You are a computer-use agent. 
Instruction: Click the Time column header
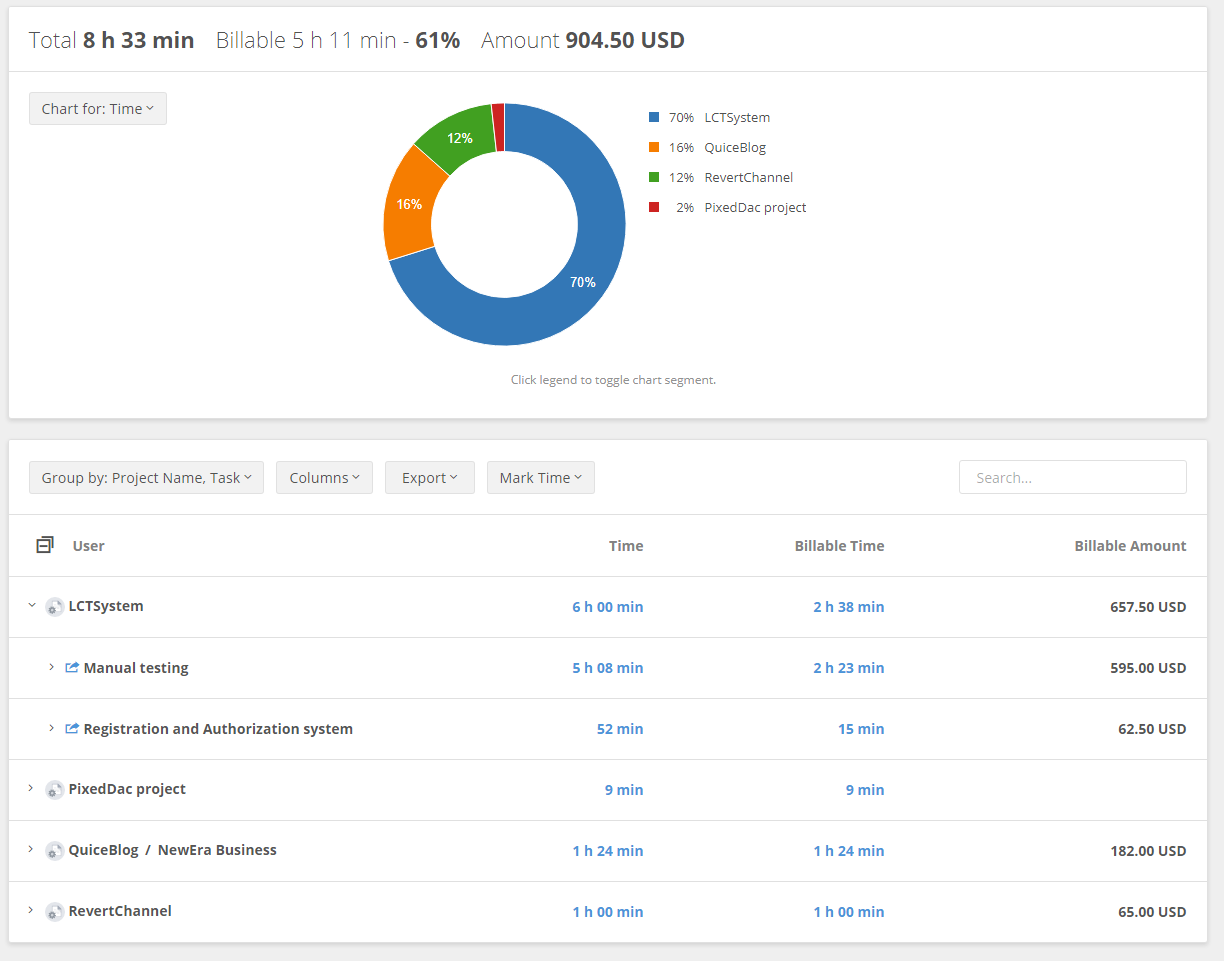click(626, 546)
